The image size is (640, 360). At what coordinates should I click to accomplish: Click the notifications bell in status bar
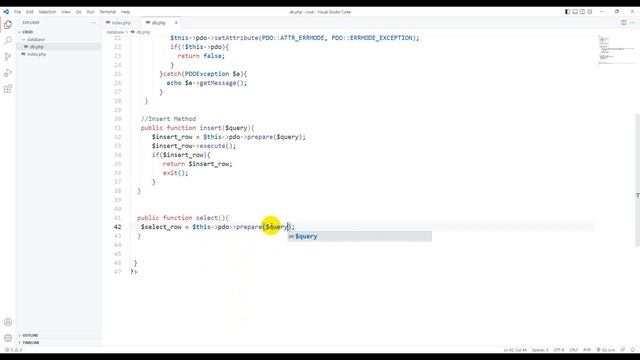633,350
